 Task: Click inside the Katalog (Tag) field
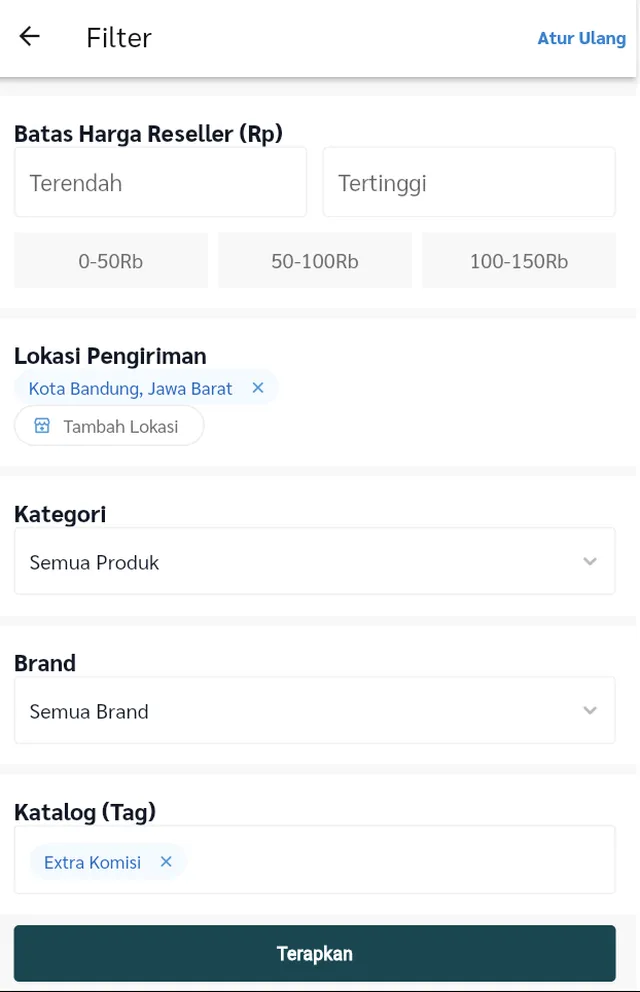coord(400,860)
